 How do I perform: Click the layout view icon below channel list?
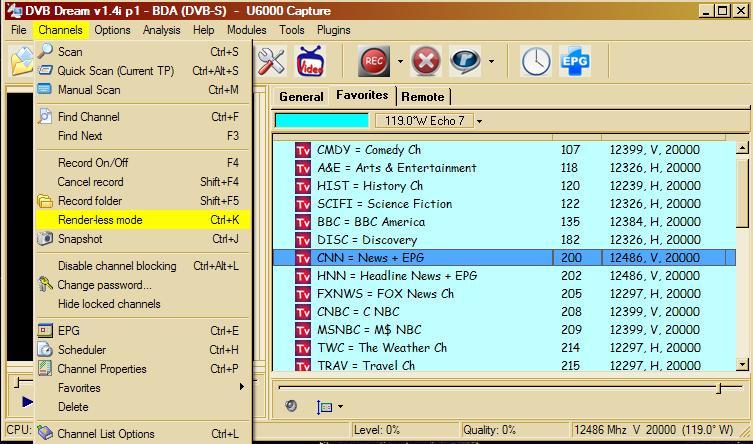[324, 407]
